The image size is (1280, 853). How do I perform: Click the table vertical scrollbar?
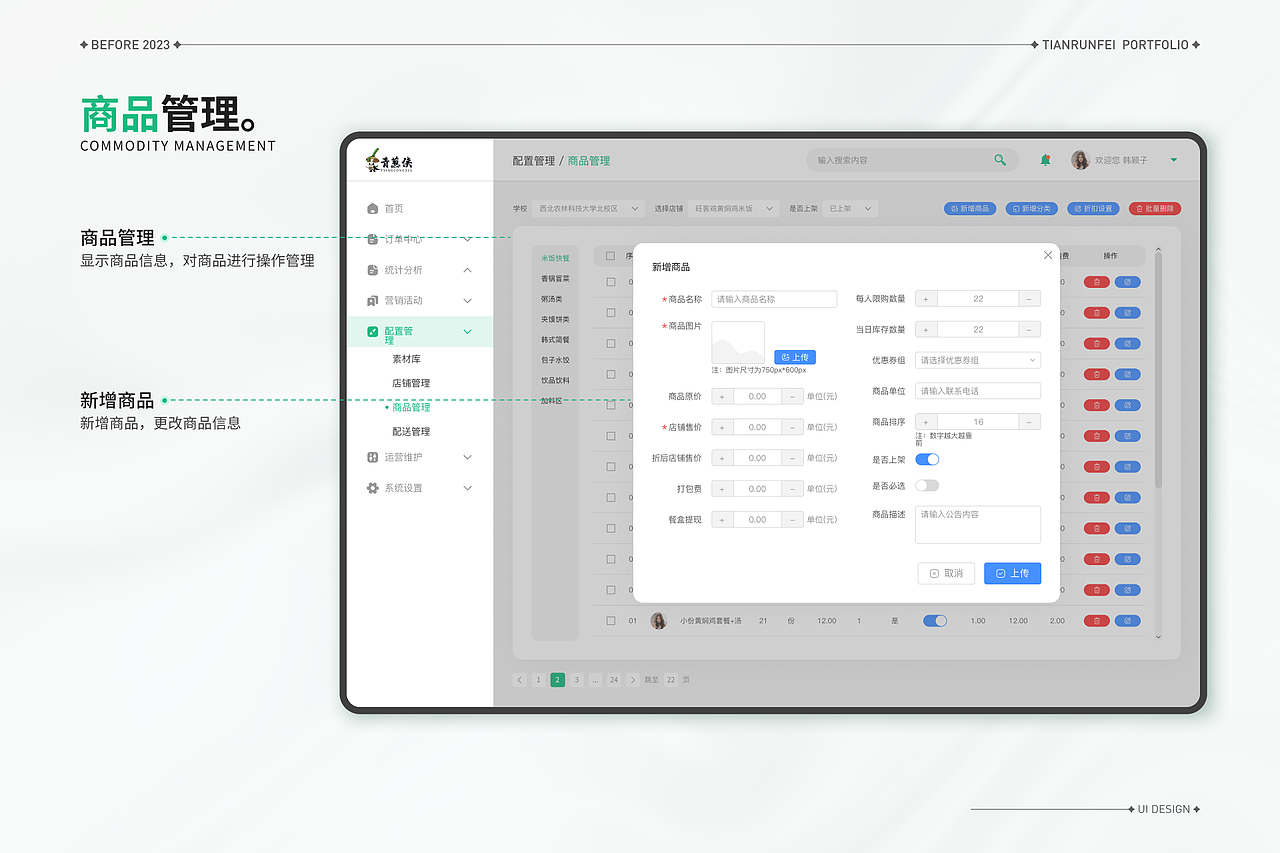click(x=1159, y=370)
